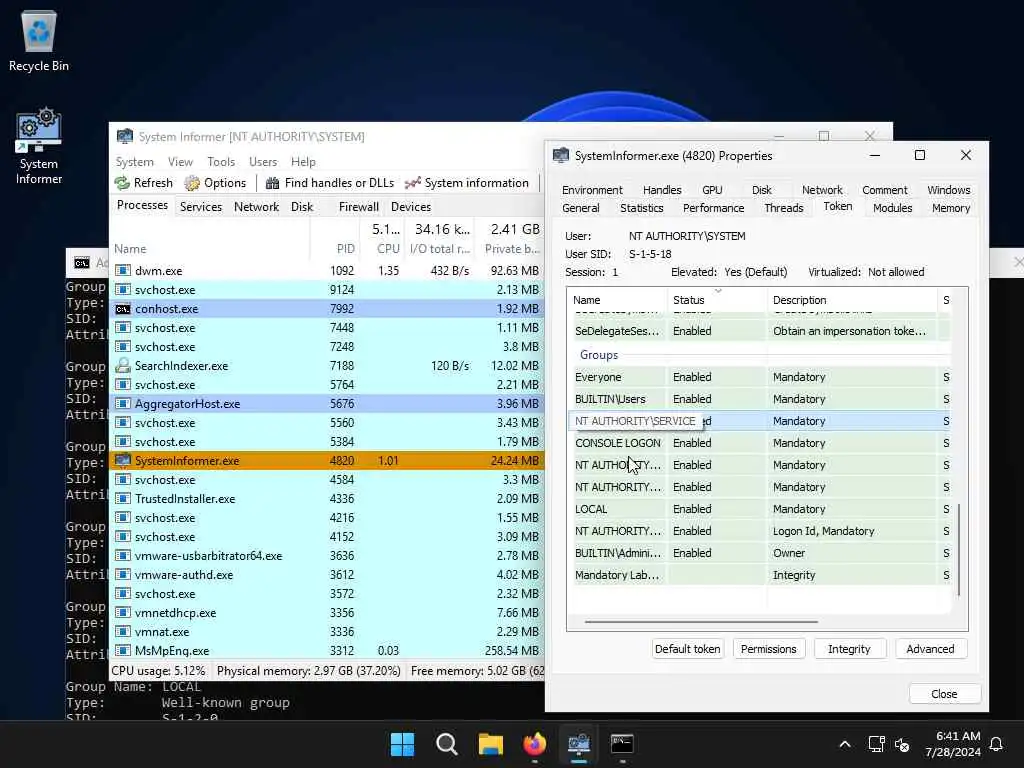The width and height of the screenshot is (1024, 768).
Task: Open taskbar Search
Action: [447, 744]
